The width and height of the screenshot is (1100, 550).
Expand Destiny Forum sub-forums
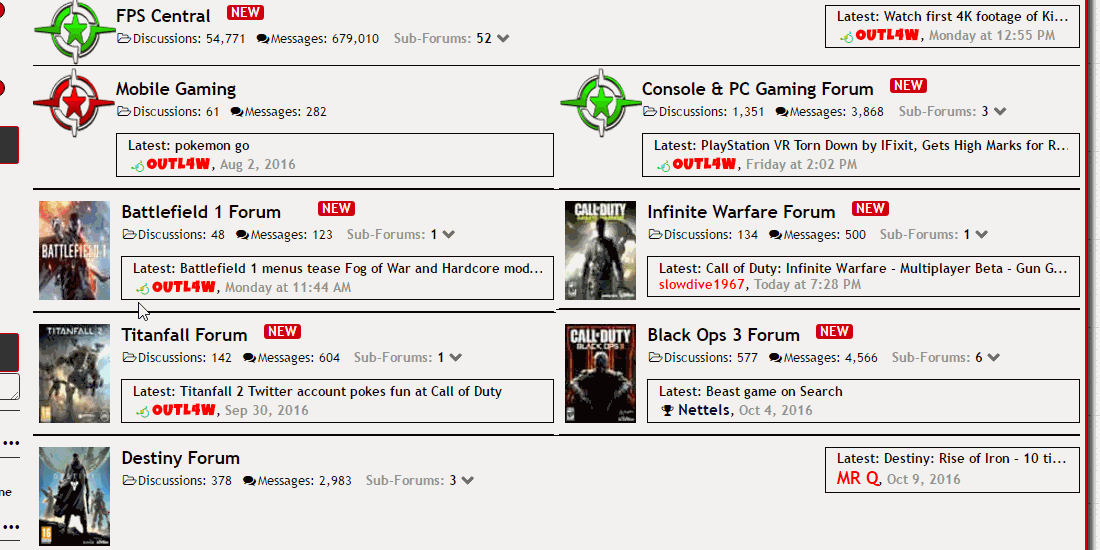pos(468,481)
